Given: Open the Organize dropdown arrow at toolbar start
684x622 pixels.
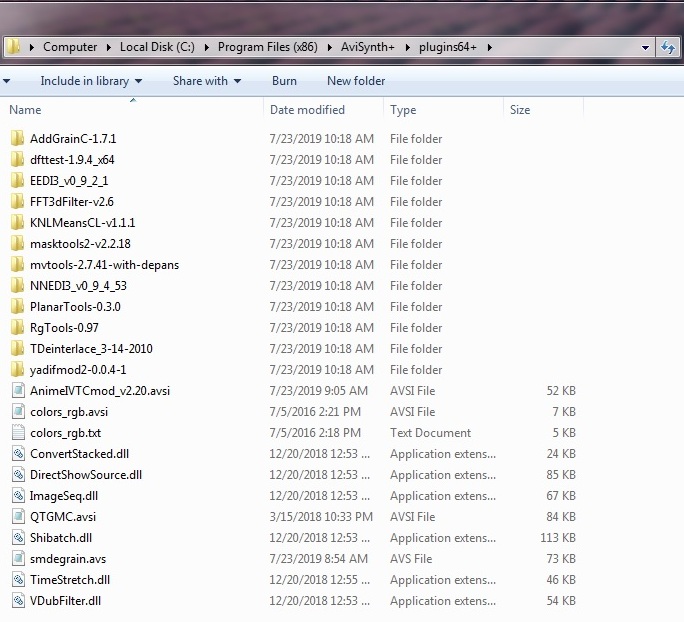Looking at the screenshot, I should pyautogui.click(x=6, y=81).
